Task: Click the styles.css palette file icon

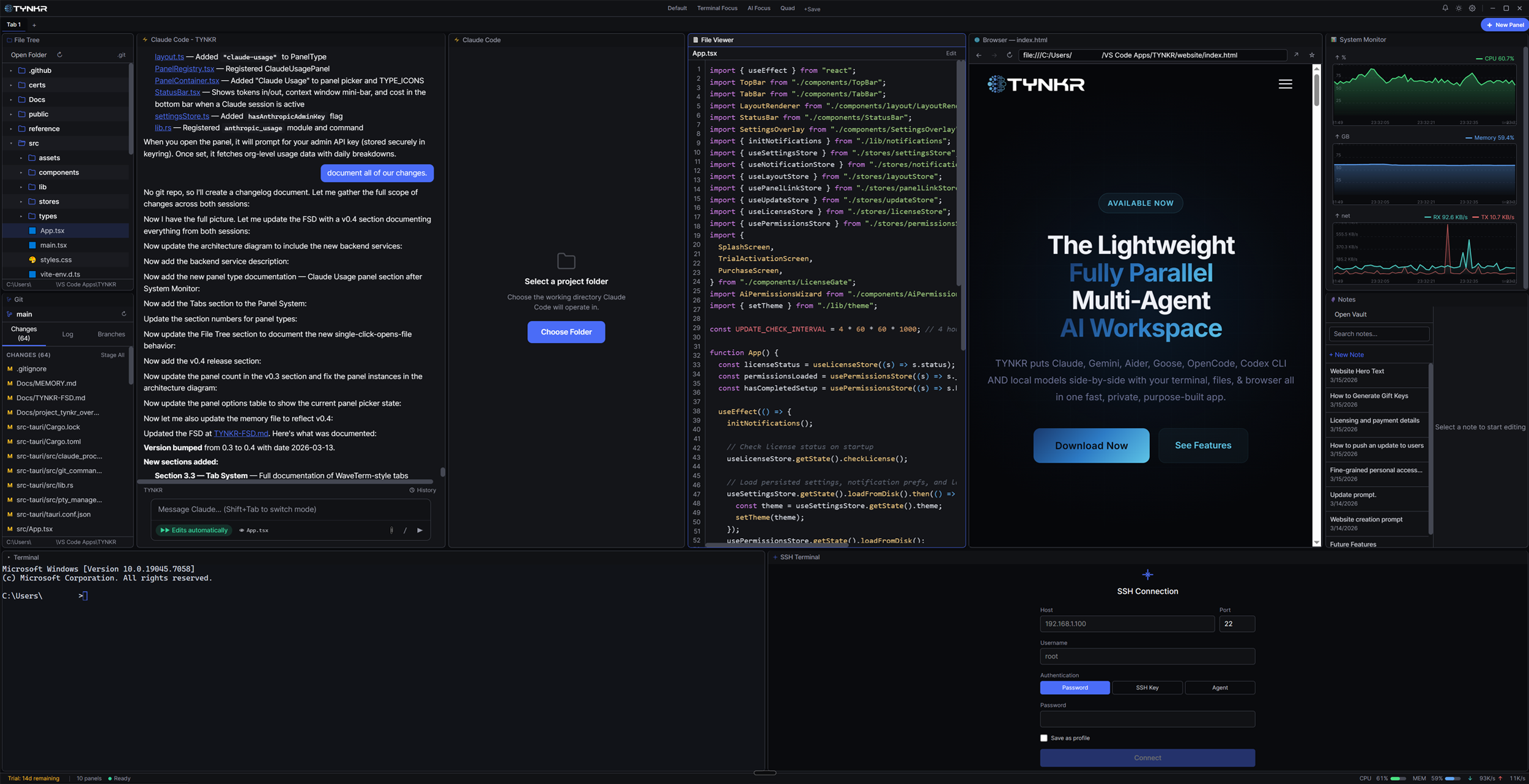Action: pos(32,260)
